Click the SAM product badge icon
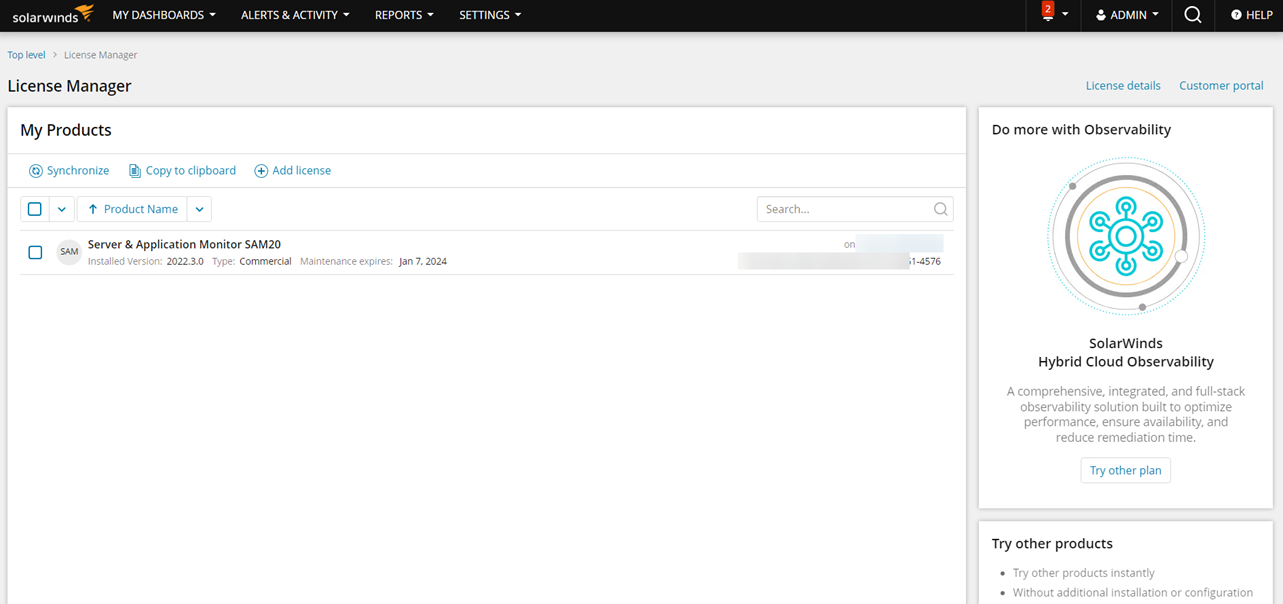The width and height of the screenshot is (1283, 604). click(x=69, y=252)
